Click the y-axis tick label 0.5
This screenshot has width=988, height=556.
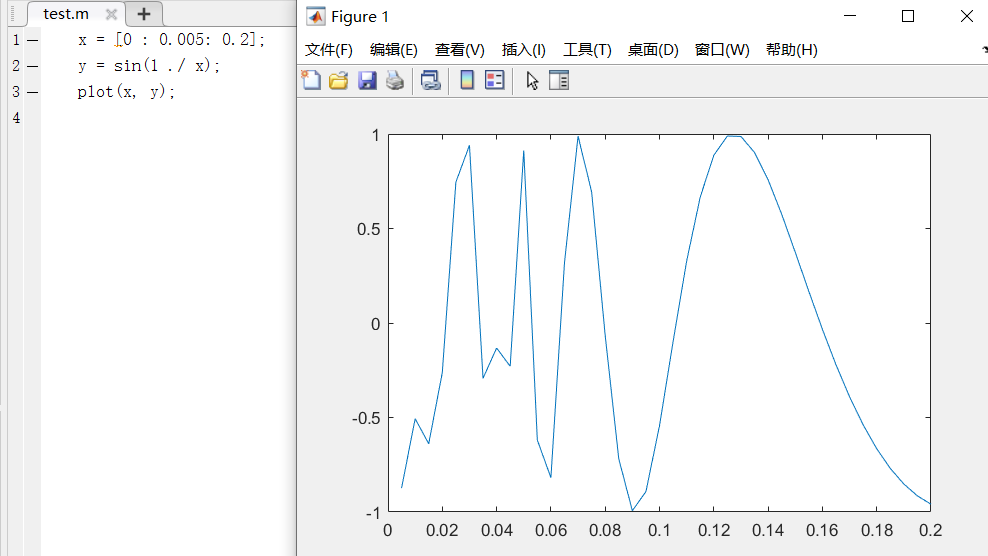[369, 229]
